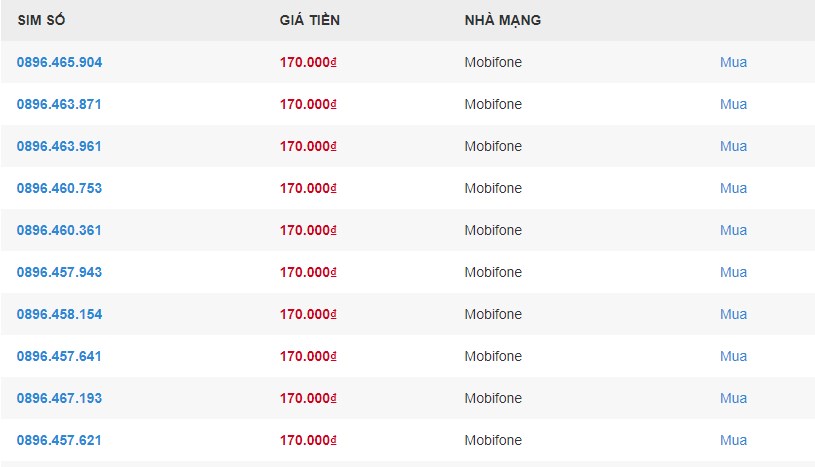The height and width of the screenshot is (467, 815).
Task: Open SIM number 0896.457.621
Action: [59, 440]
